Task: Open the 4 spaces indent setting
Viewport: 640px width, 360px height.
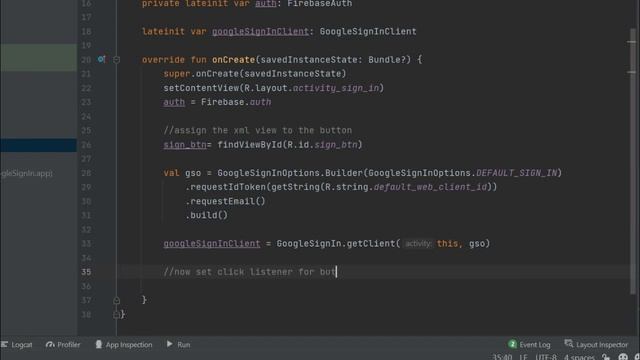Action: [x=579, y=357]
